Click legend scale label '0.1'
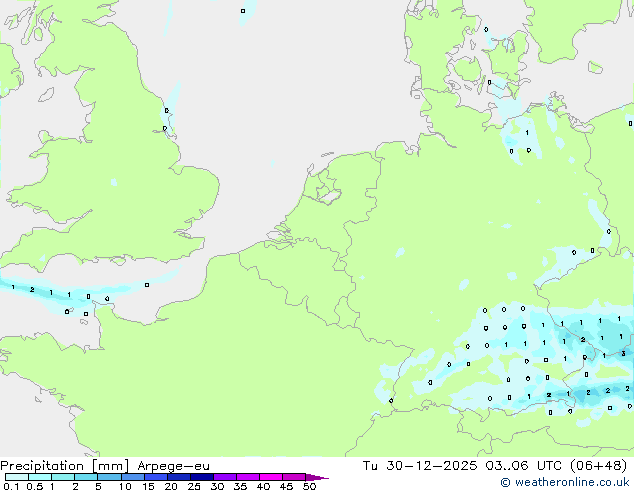This screenshot has width=634, height=490. click(11, 486)
